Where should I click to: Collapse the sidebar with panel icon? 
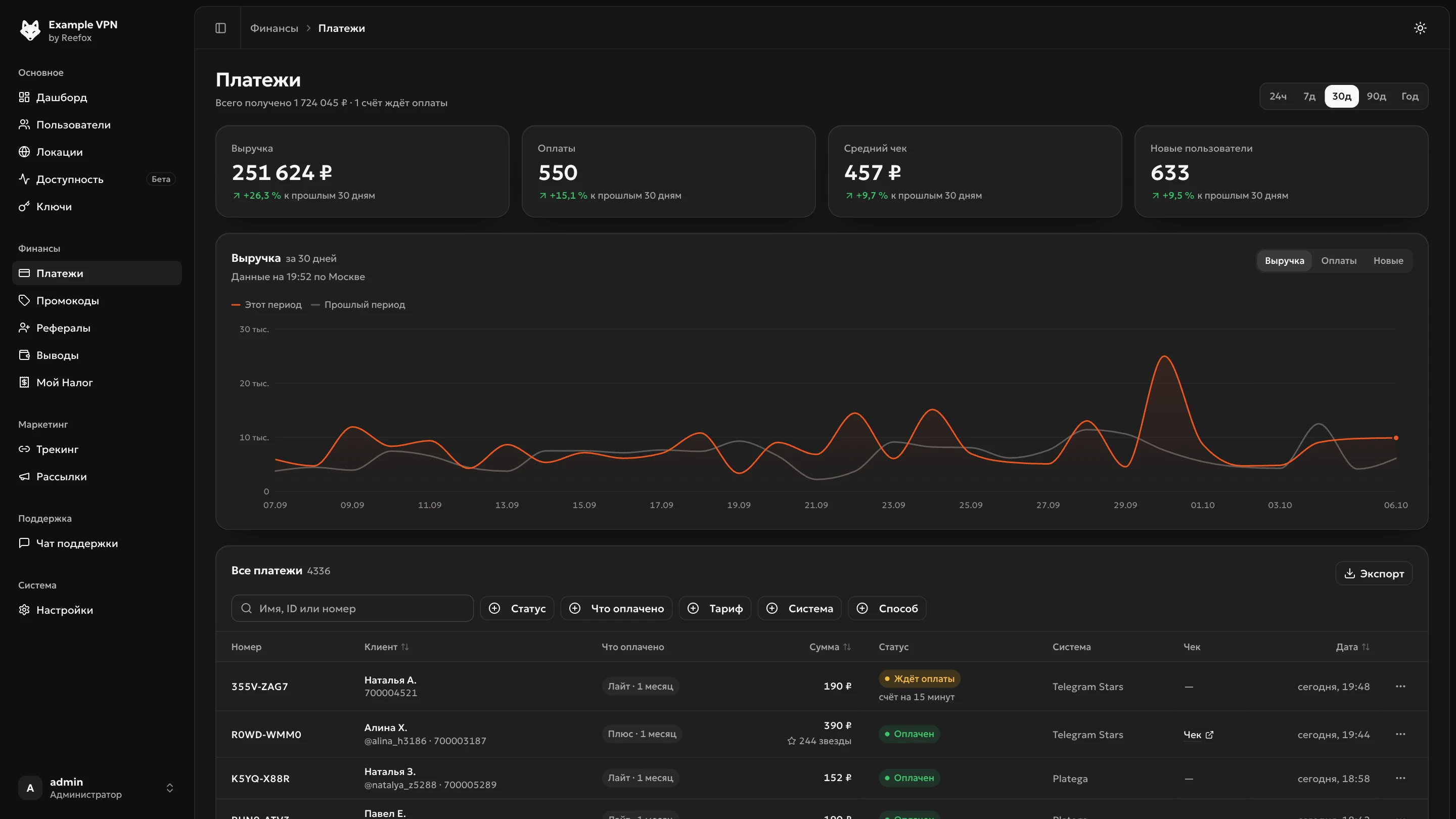coord(220,28)
